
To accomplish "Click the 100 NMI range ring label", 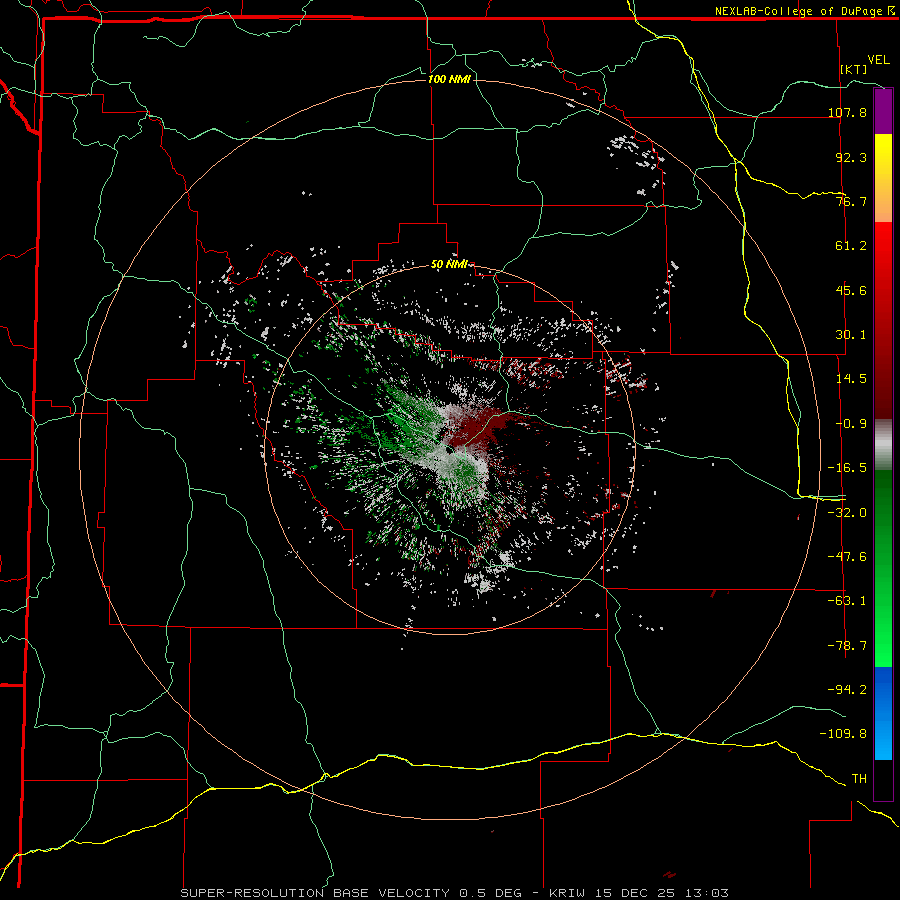I will coord(449,79).
